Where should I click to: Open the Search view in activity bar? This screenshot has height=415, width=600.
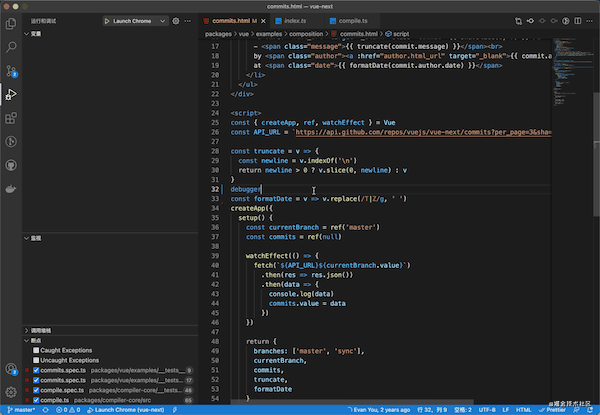click(x=11, y=47)
